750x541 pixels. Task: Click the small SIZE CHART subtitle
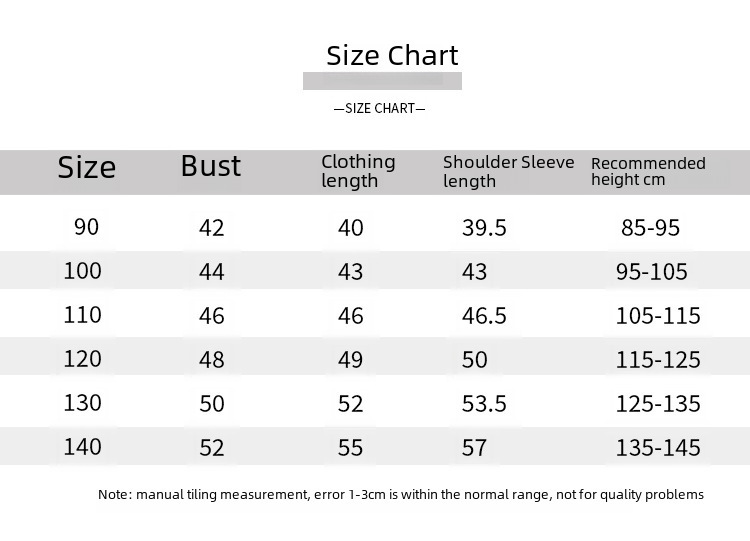(x=379, y=108)
